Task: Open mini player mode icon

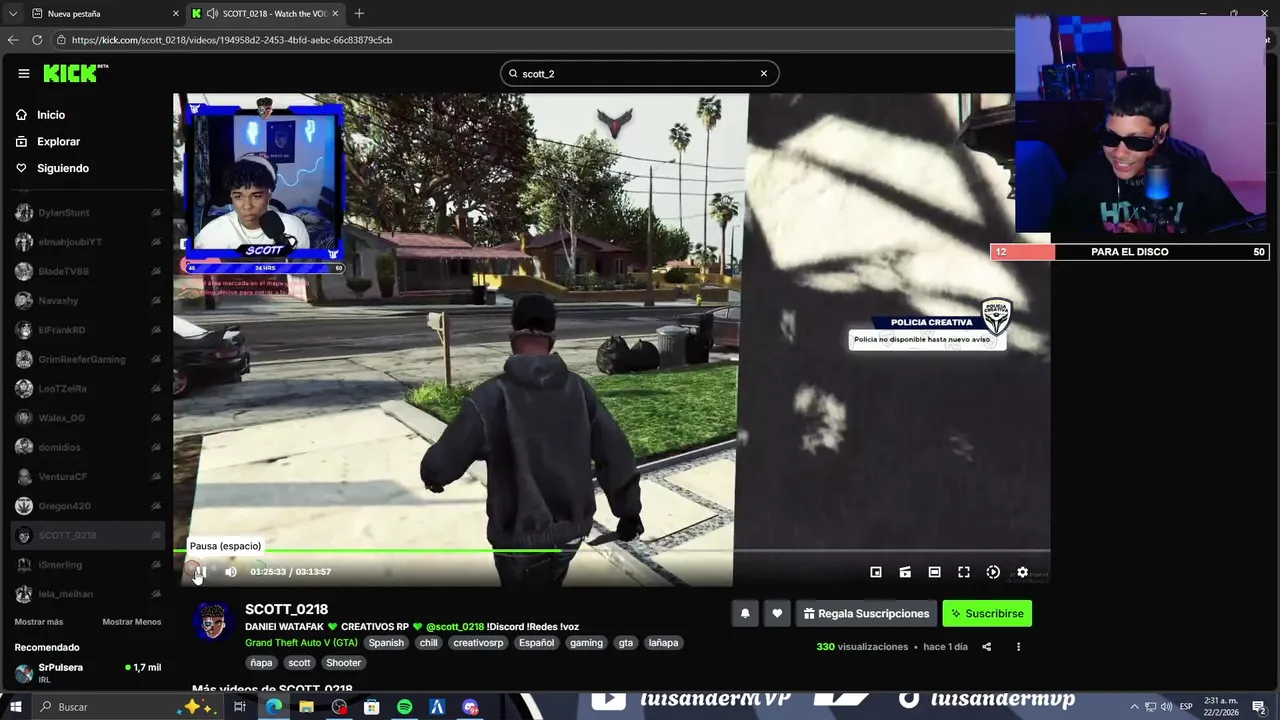Action: point(876,572)
